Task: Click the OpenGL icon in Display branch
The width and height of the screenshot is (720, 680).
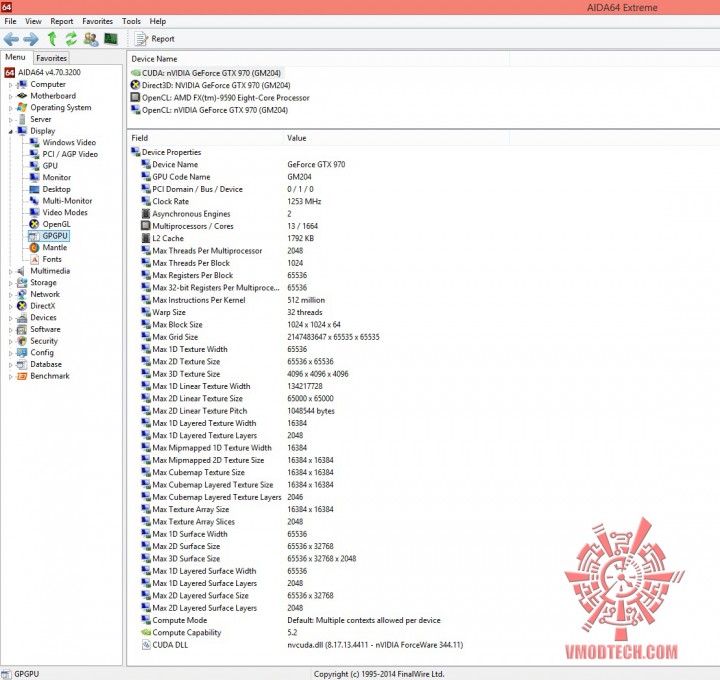Action: [34, 224]
